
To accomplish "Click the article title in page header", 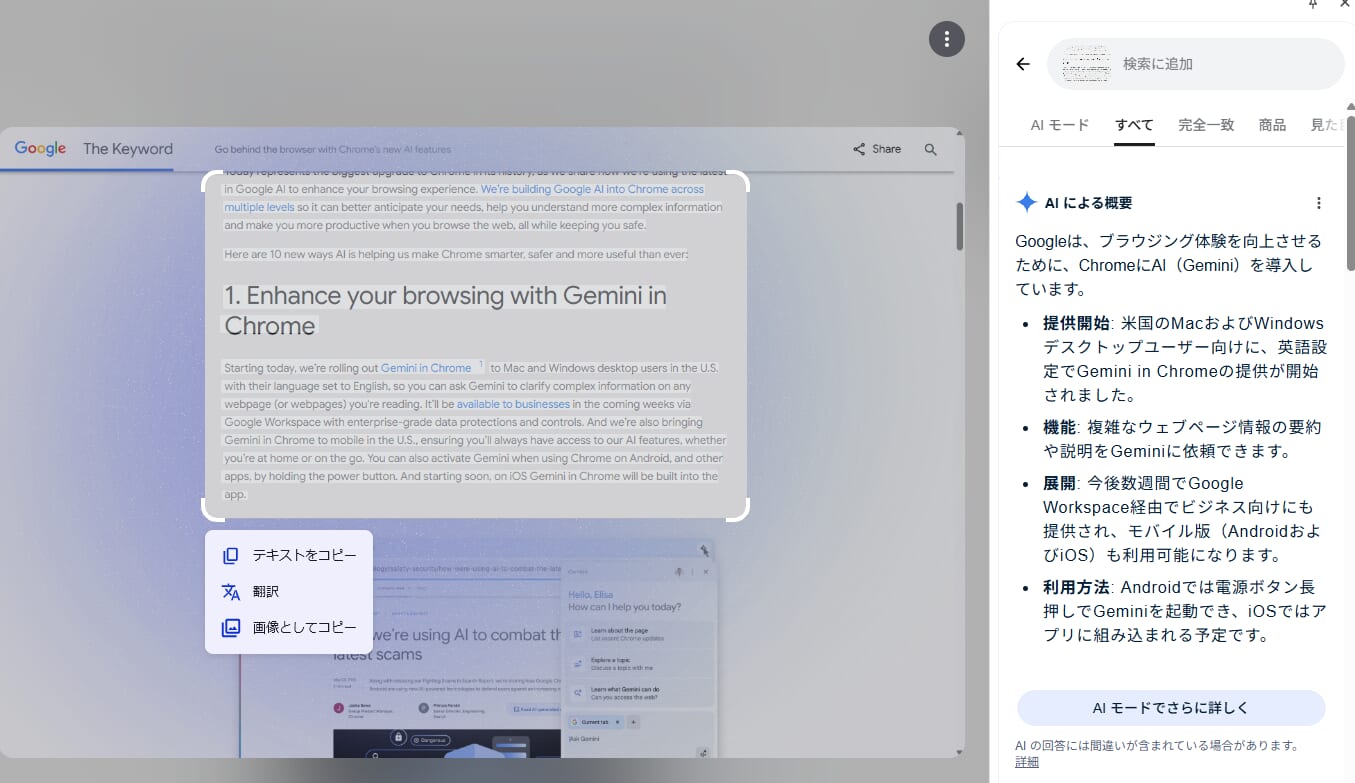I will [x=333, y=149].
